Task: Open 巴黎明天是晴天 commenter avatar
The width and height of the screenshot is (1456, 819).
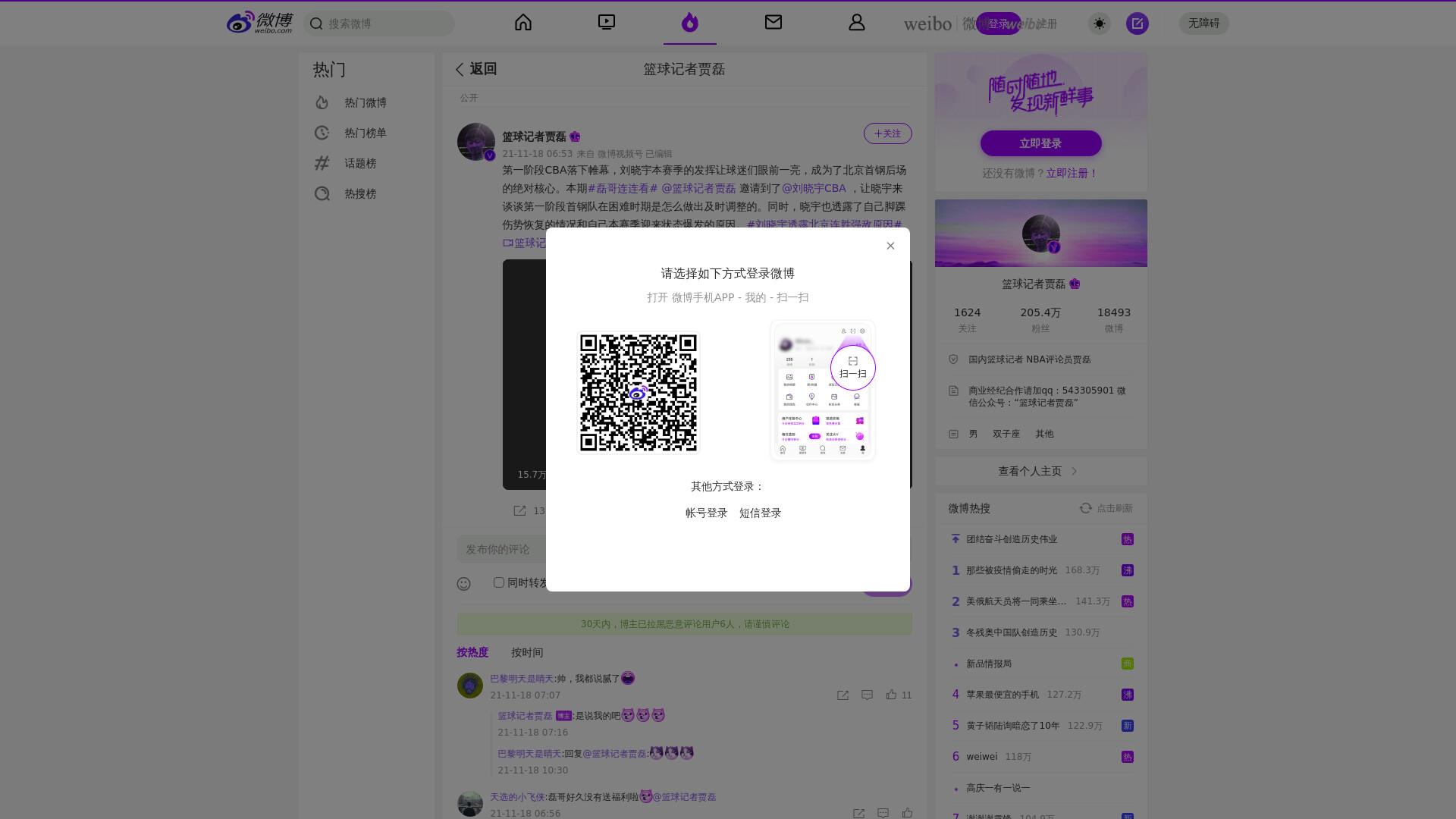Action: 470,686
